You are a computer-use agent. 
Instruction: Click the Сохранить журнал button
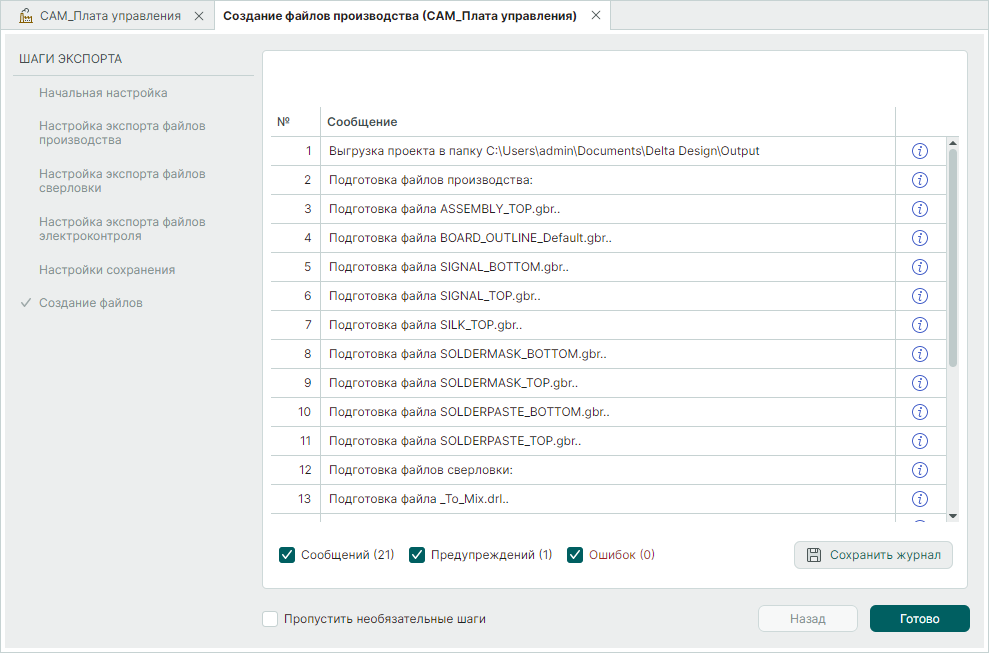(x=873, y=555)
